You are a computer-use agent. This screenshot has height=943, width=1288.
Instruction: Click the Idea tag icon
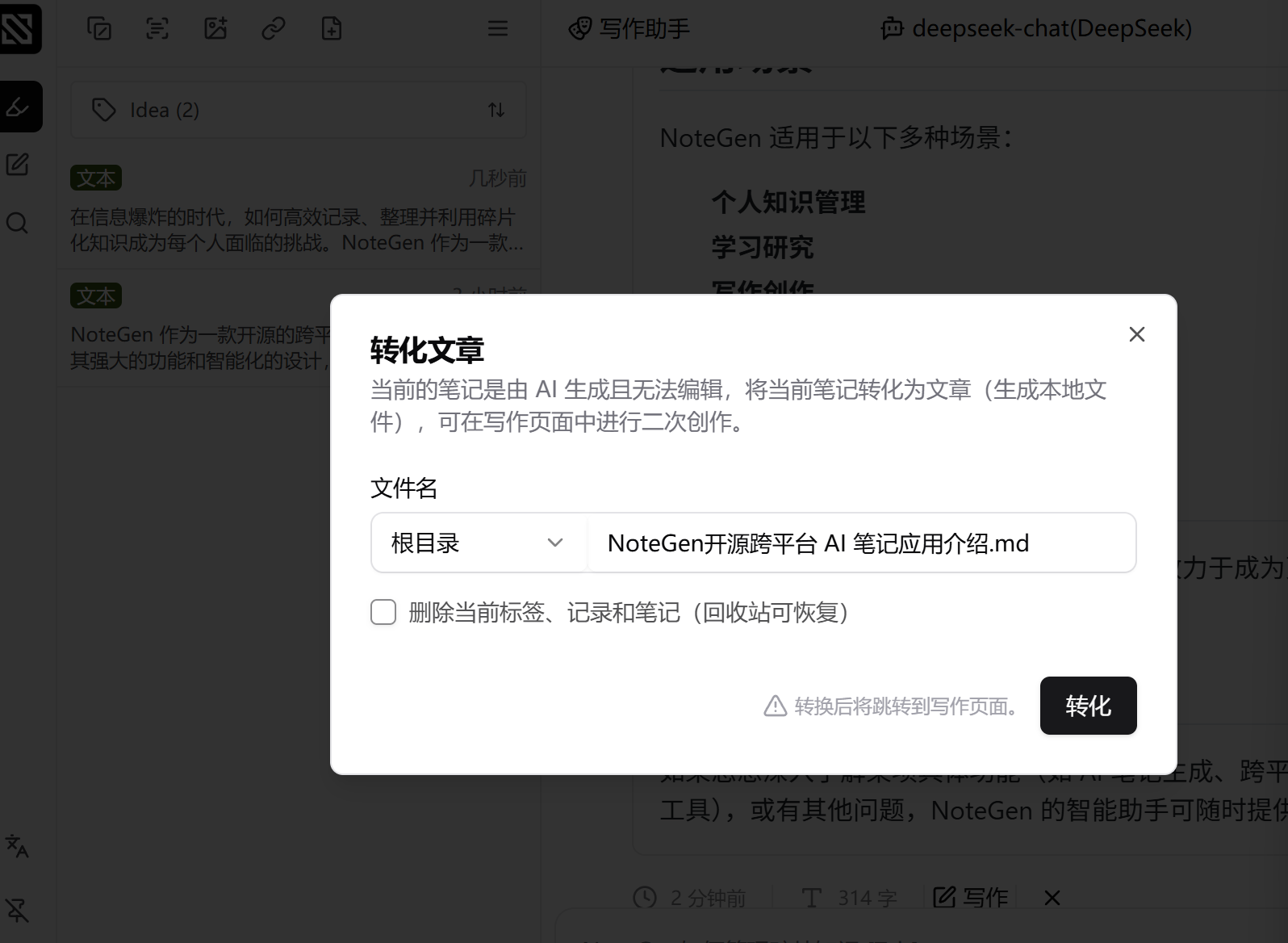point(104,110)
